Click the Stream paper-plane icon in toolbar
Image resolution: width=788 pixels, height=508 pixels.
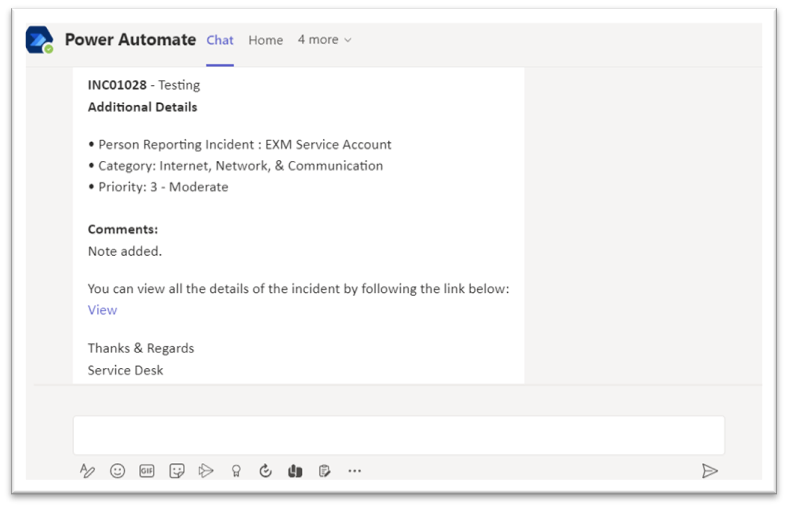206,471
